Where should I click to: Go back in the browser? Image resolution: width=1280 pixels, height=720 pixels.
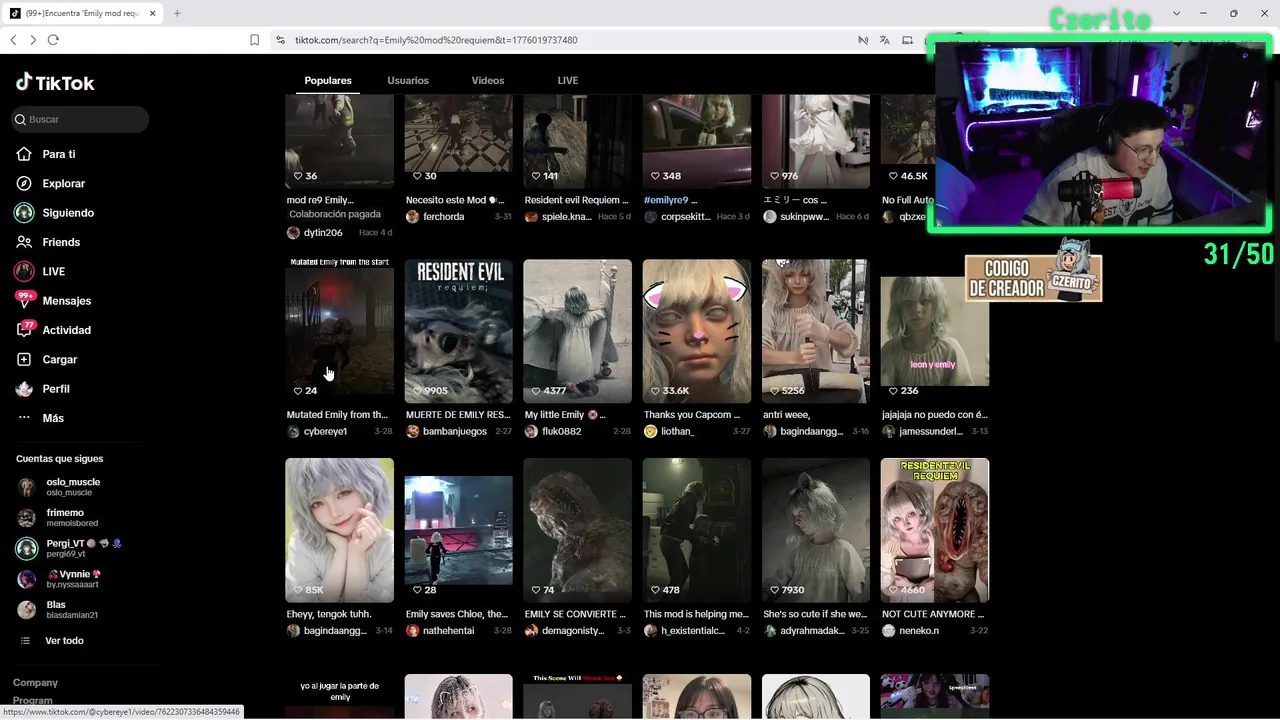[x=13, y=40]
